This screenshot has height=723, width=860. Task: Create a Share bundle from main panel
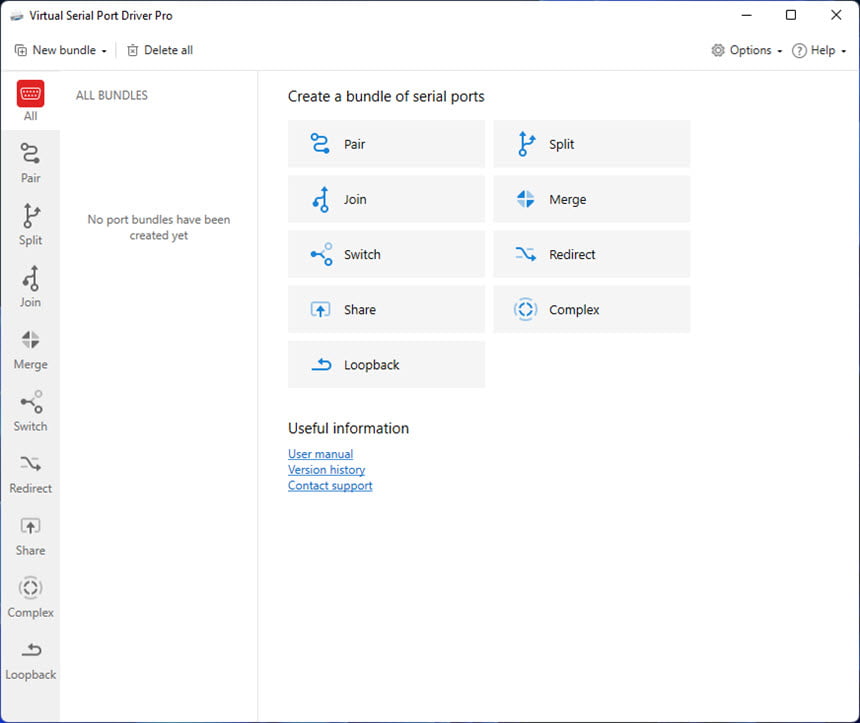tap(386, 309)
